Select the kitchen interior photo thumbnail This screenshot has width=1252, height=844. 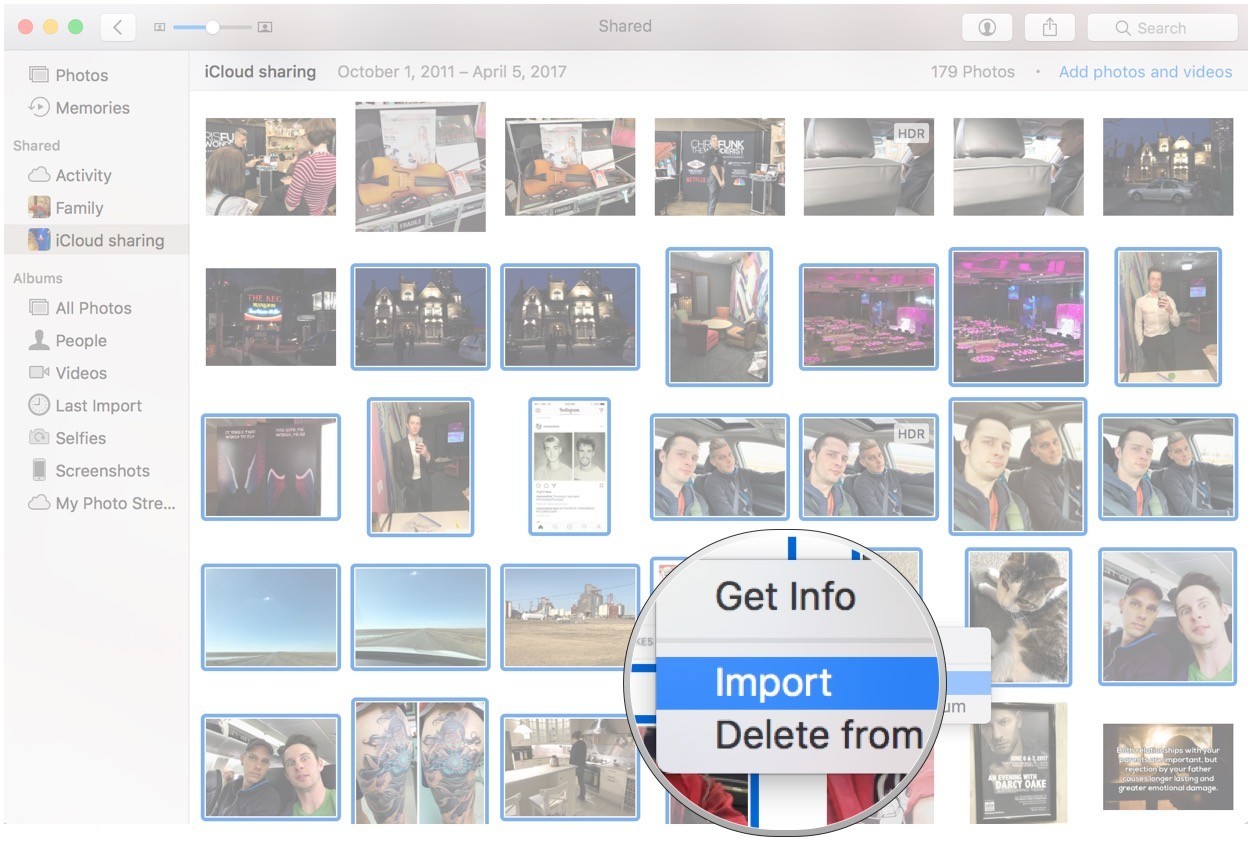click(570, 767)
